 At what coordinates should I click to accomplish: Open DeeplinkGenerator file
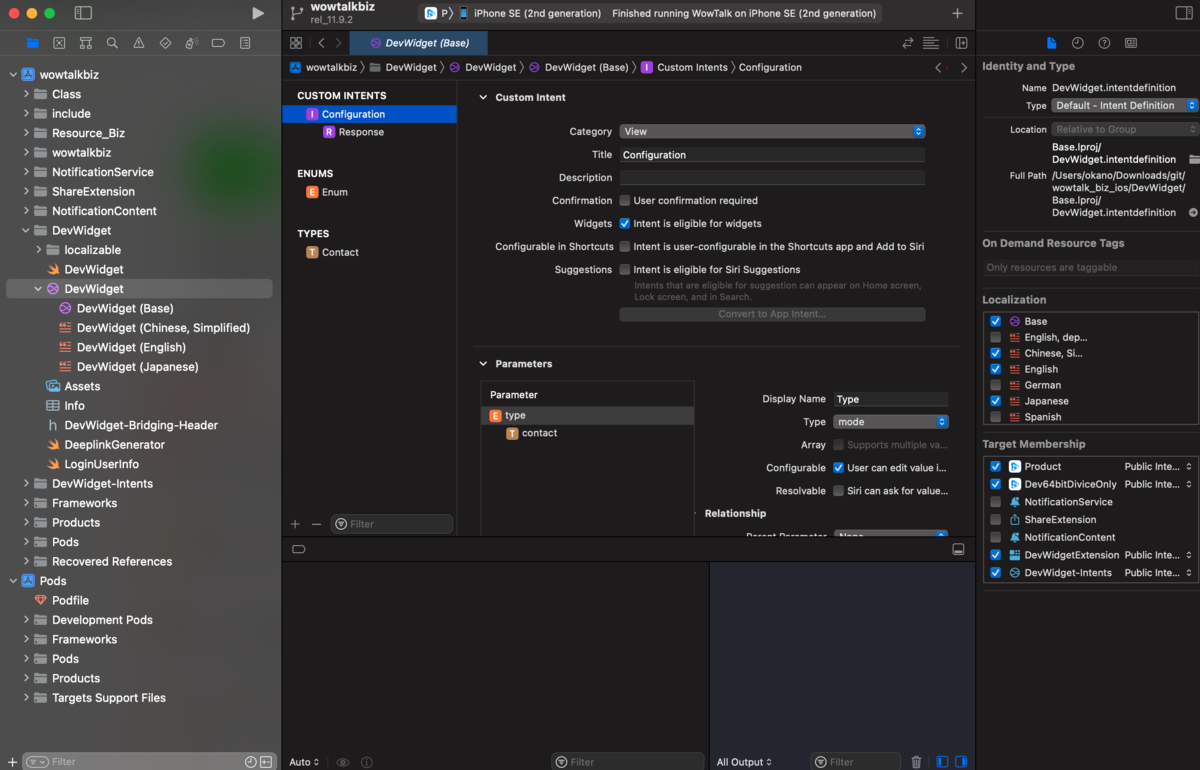pyautogui.click(x=114, y=445)
